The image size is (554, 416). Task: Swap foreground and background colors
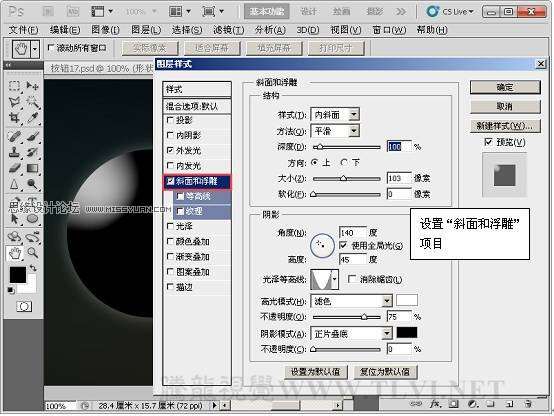pos(33,268)
